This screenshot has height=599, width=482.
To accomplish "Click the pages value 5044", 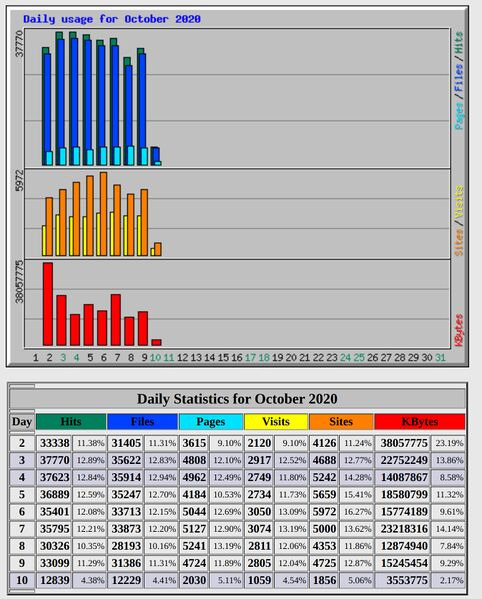I will click(194, 512).
